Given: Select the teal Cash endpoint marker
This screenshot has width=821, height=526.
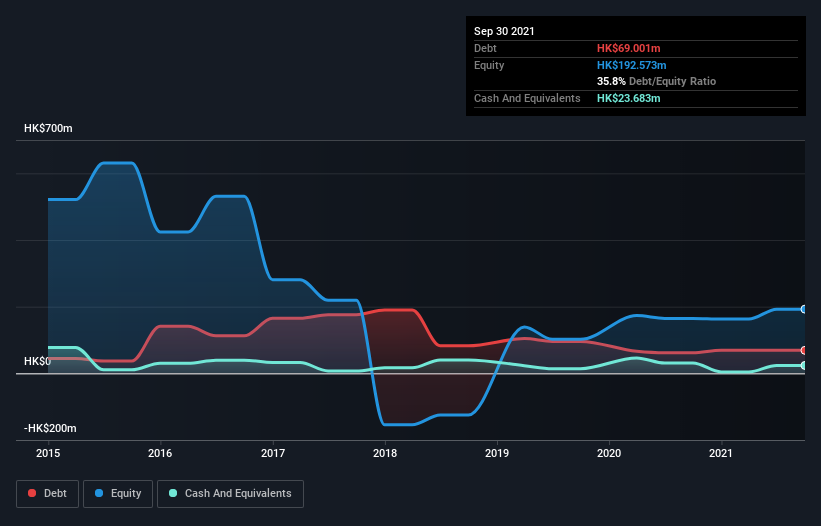Looking at the screenshot, I should (x=804, y=365).
